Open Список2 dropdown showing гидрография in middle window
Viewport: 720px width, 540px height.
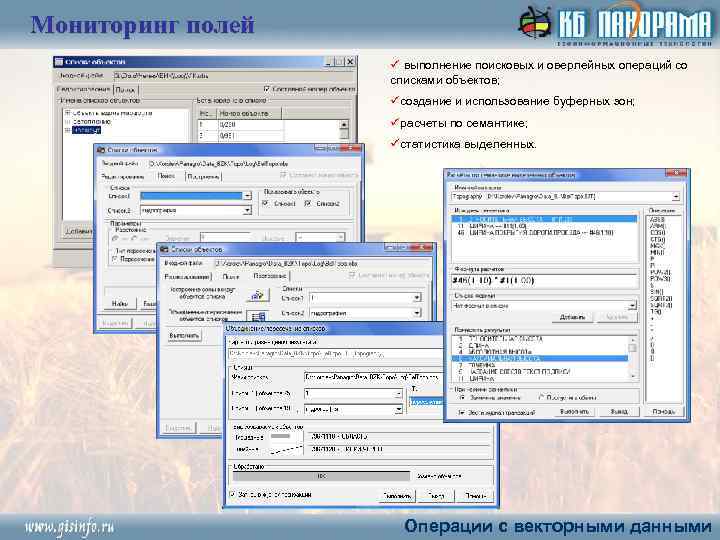(x=247, y=210)
